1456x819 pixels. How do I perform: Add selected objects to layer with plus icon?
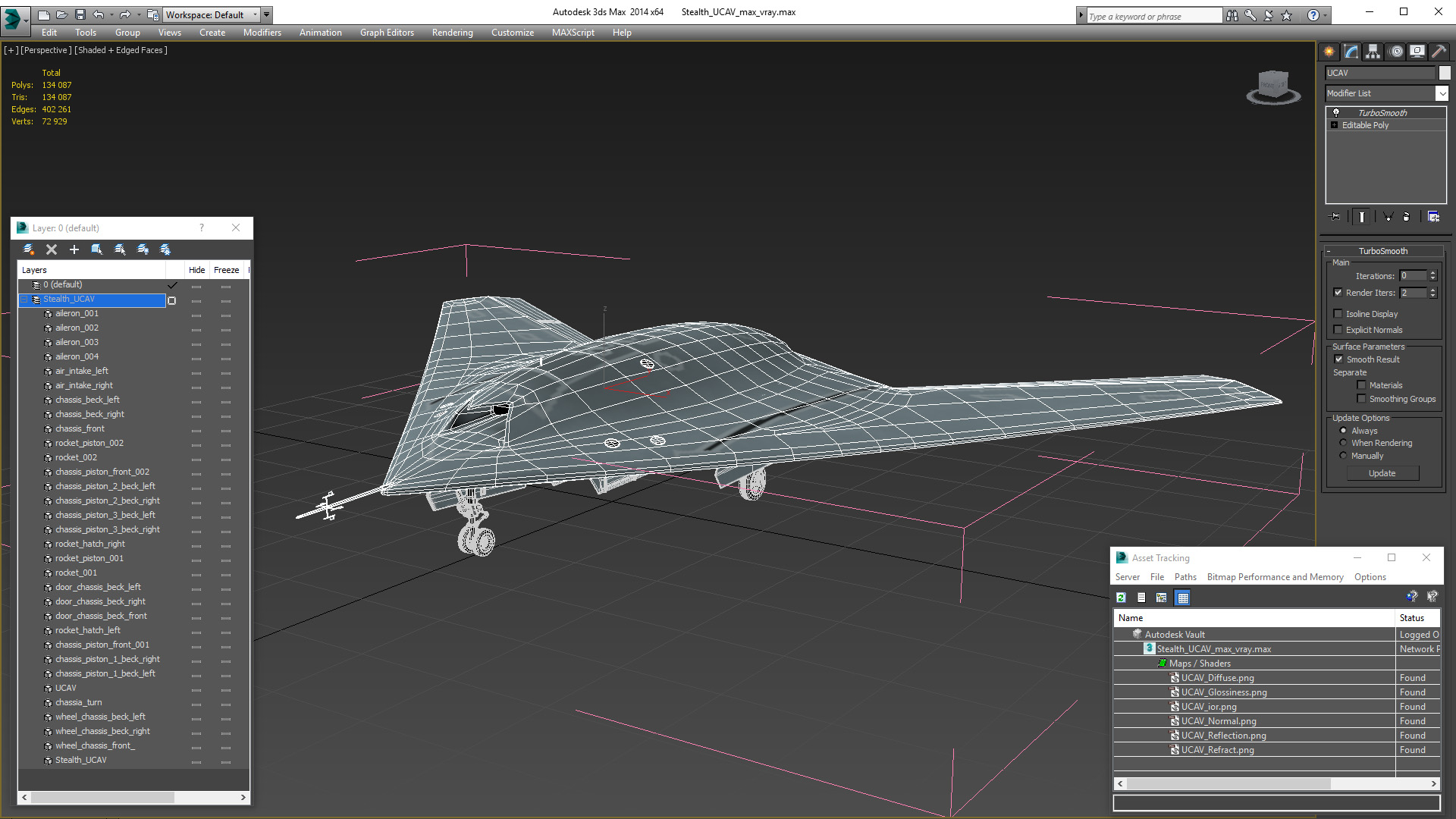click(x=74, y=249)
